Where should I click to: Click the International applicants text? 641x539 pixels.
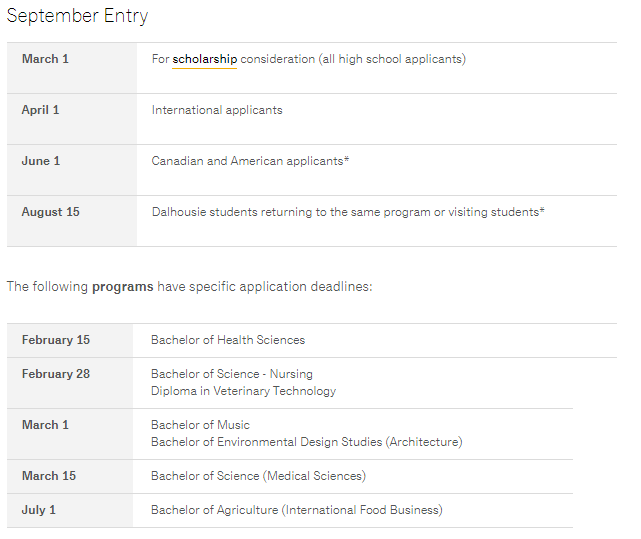tap(217, 110)
